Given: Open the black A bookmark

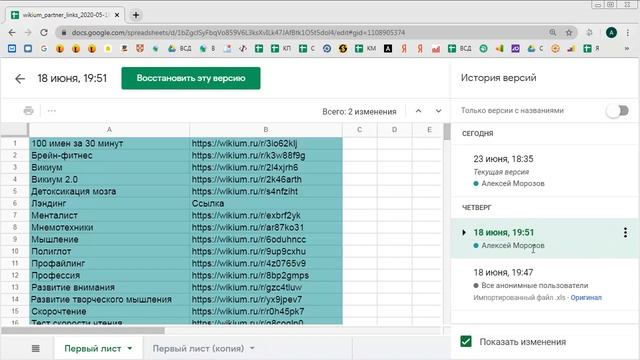Looking at the screenshot, I should 388,49.
